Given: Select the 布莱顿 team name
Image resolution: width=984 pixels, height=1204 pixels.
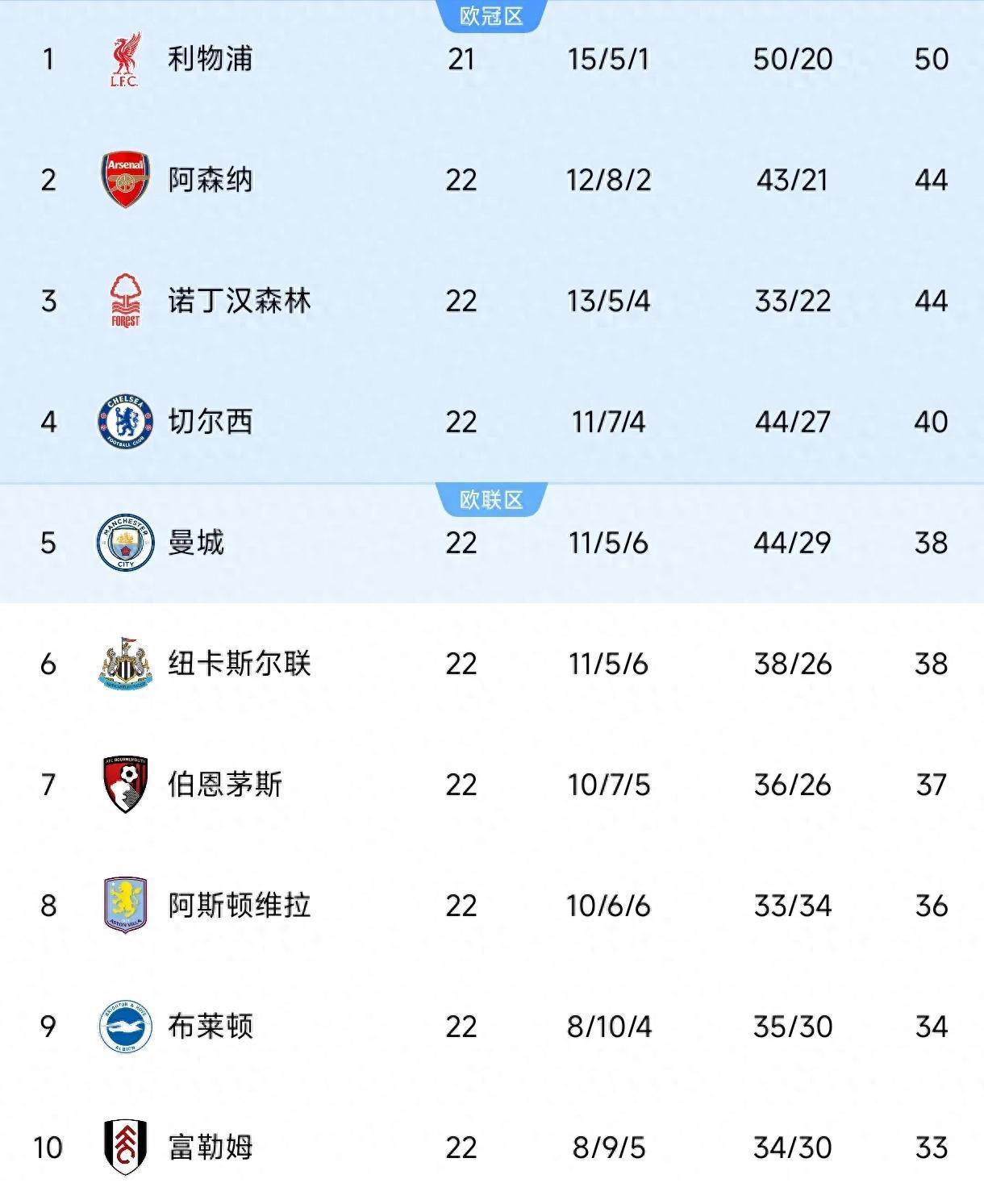Looking at the screenshot, I should click(x=210, y=1027).
